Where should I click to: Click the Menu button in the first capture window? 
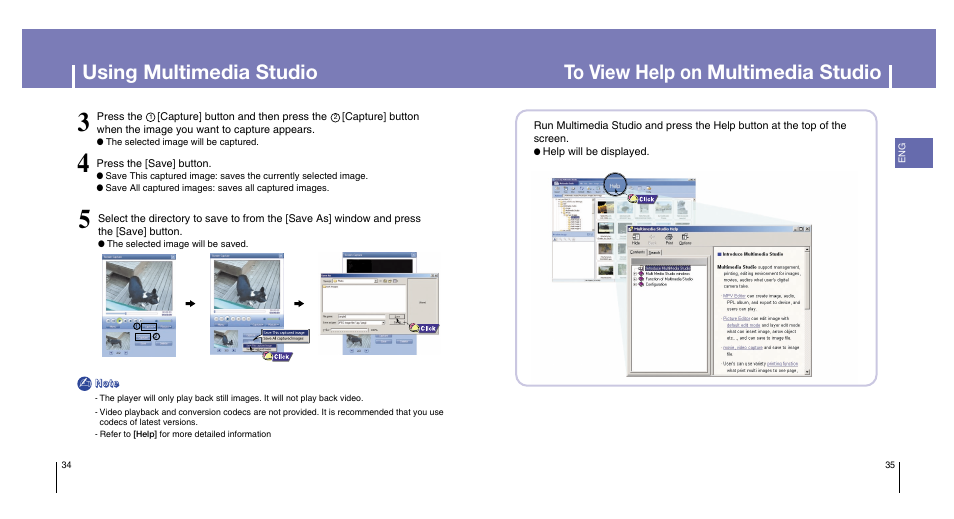click(113, 327)
